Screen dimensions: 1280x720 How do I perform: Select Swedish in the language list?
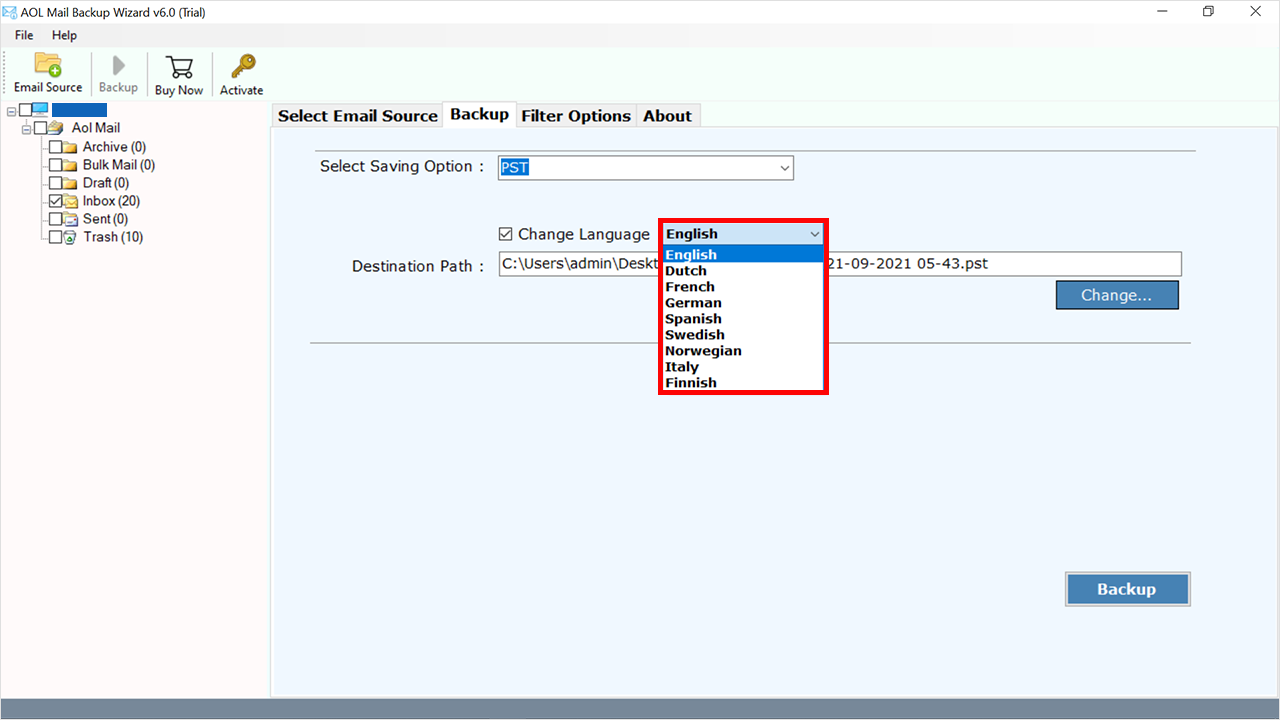tap(743, 335)
